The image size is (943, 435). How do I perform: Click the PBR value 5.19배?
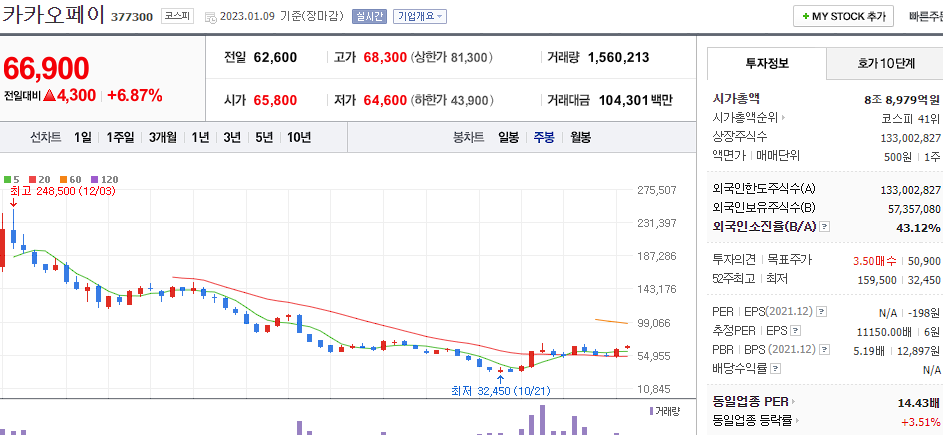(x=869, y=350)
